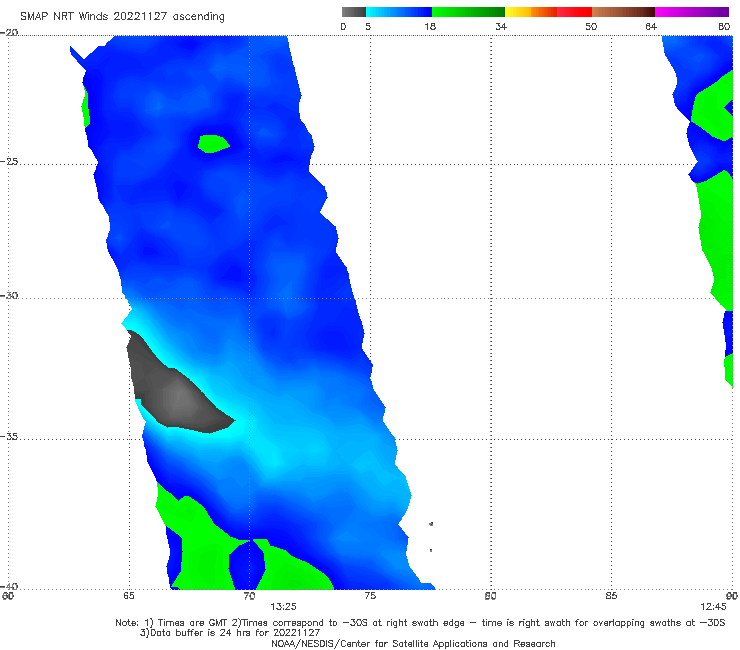The width and height of the screenshot is (740, 650).
Task: Click the color bar label "50"
Action: (x=591, y=26)
